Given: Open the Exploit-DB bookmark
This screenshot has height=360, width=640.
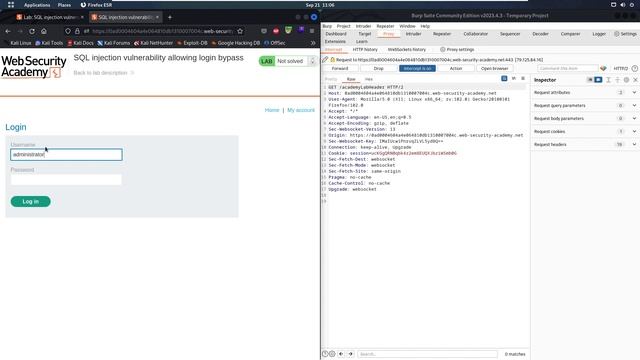Looking at the screenshot, I should click(x=192, y=43).
